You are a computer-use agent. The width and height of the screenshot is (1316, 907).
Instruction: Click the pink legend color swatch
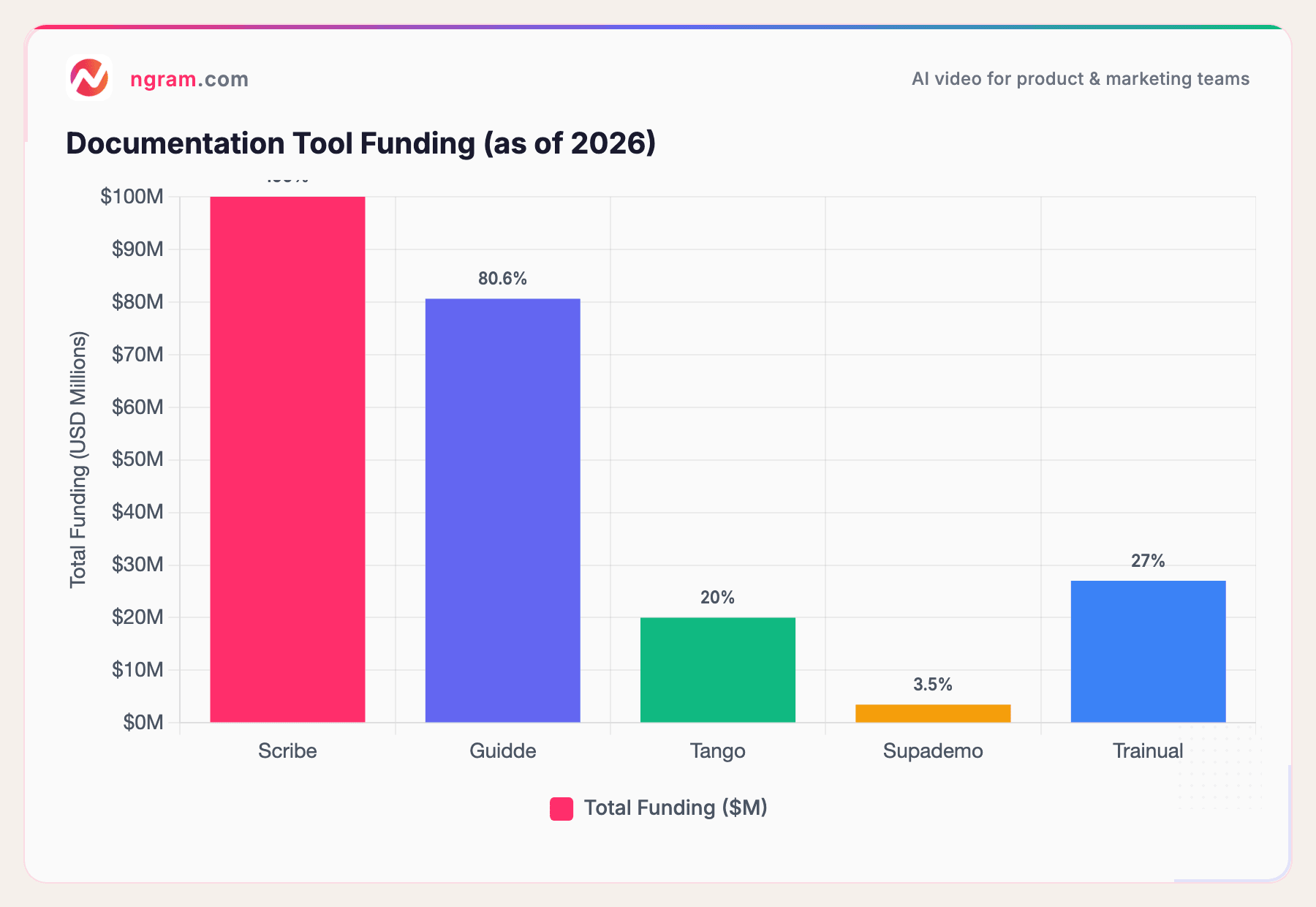point(560,808)
